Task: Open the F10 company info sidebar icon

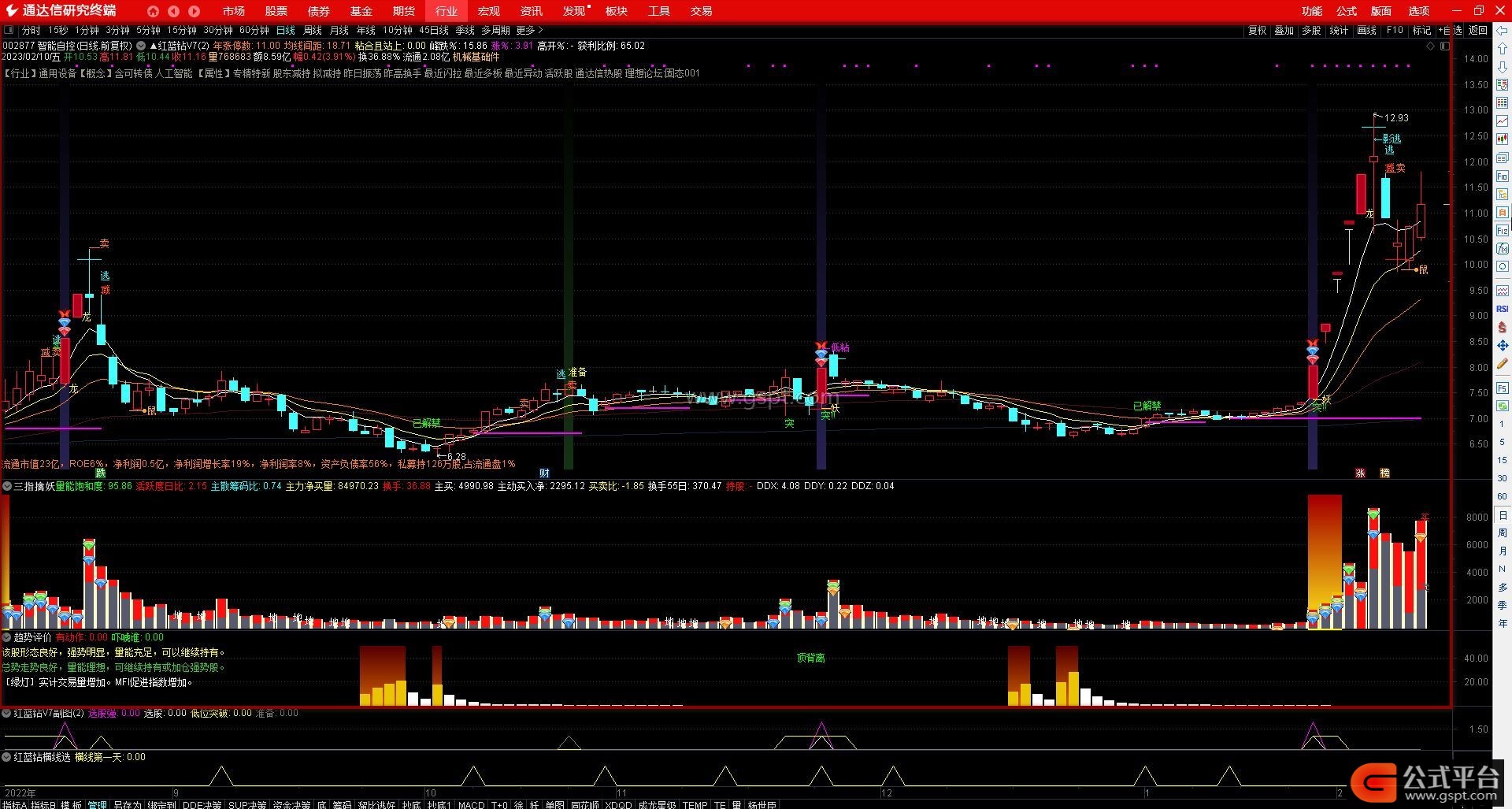Action: pos(1503,176)
